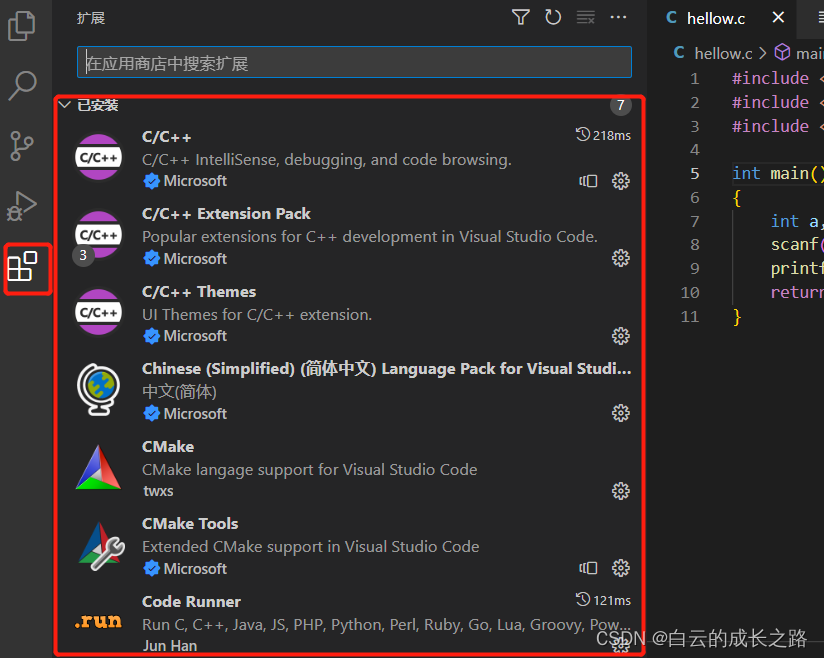
Task: Select the CMake triangle logo
Action: pos(98,467)
